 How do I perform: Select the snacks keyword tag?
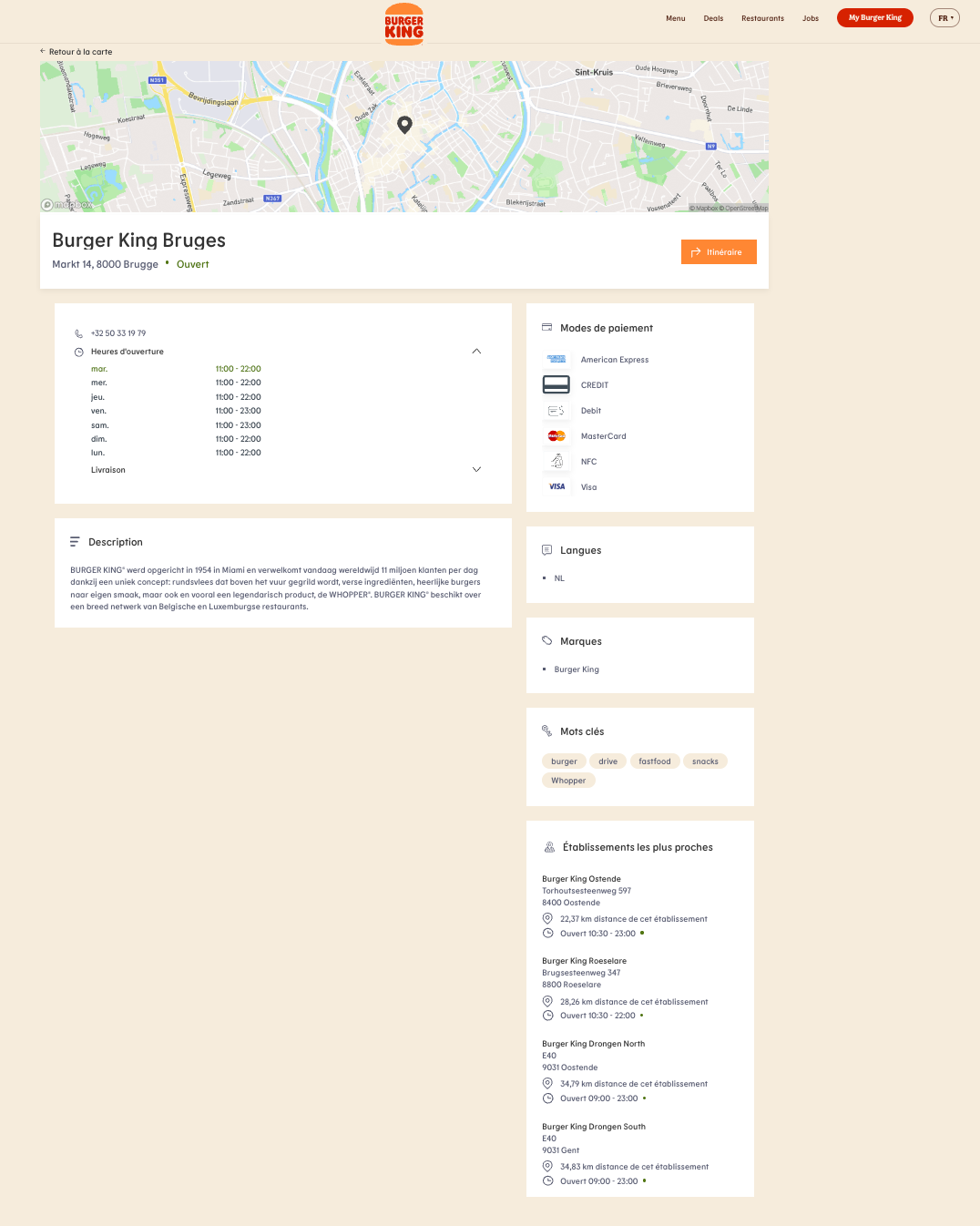[705, 761]
